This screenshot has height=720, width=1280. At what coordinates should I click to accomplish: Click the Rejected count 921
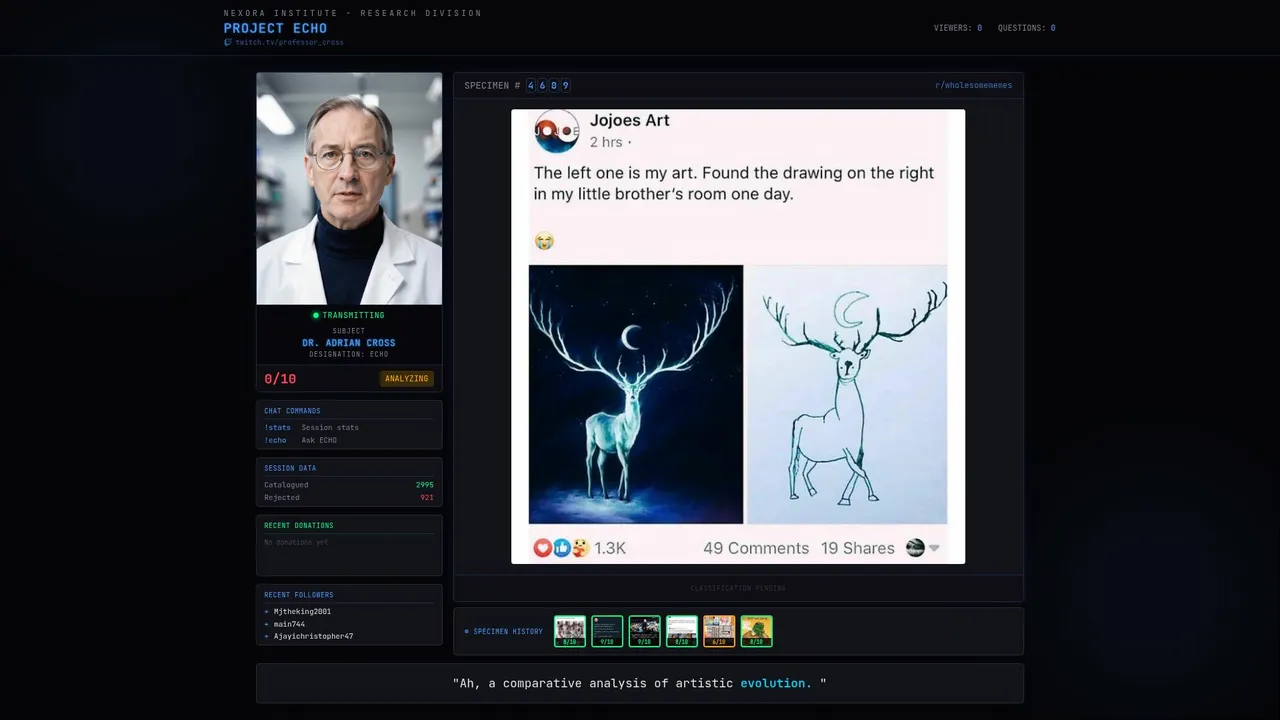pos(427,497)
